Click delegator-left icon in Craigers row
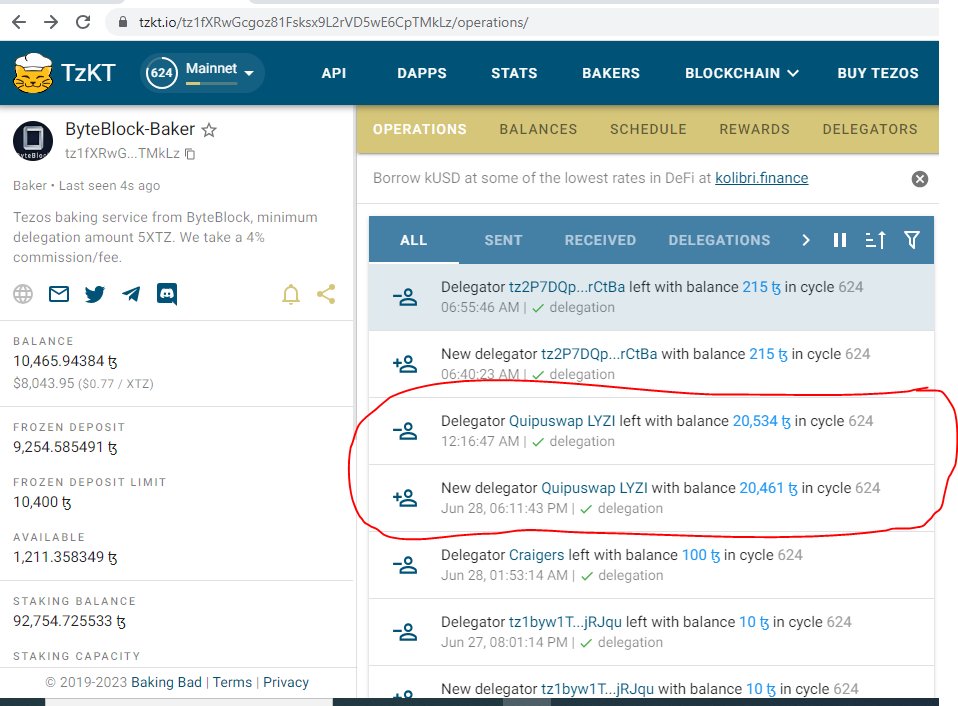This screenshot has width=958, height=706. click(x=404, y=566)
